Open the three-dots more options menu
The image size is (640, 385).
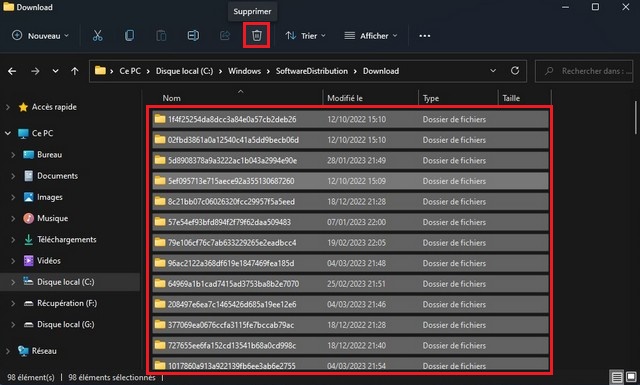[424, 36]
